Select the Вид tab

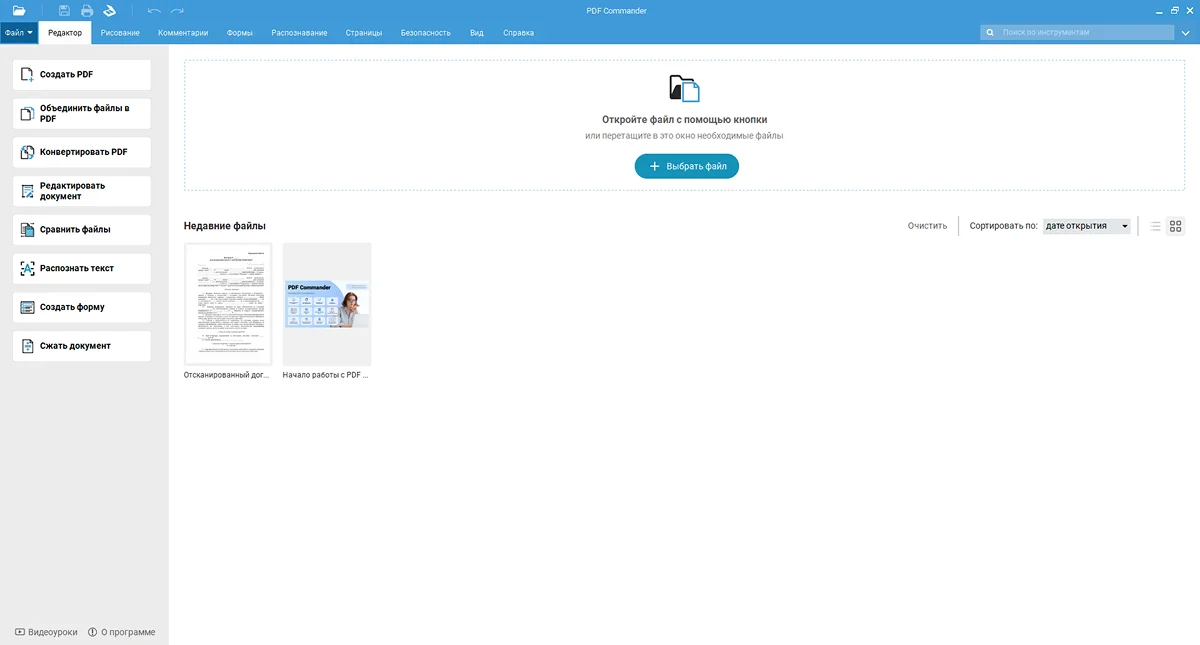pyautogui.click(x=477, y=32)
